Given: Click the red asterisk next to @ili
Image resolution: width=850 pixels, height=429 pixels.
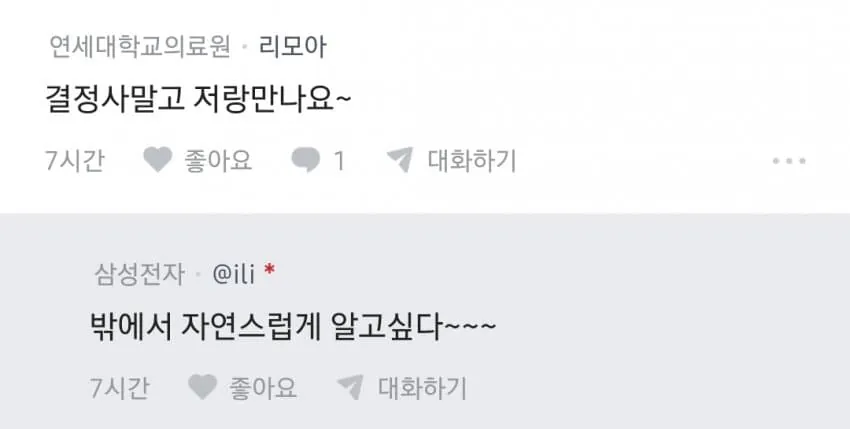Looking at the screenshot, I should click(269, 269).
